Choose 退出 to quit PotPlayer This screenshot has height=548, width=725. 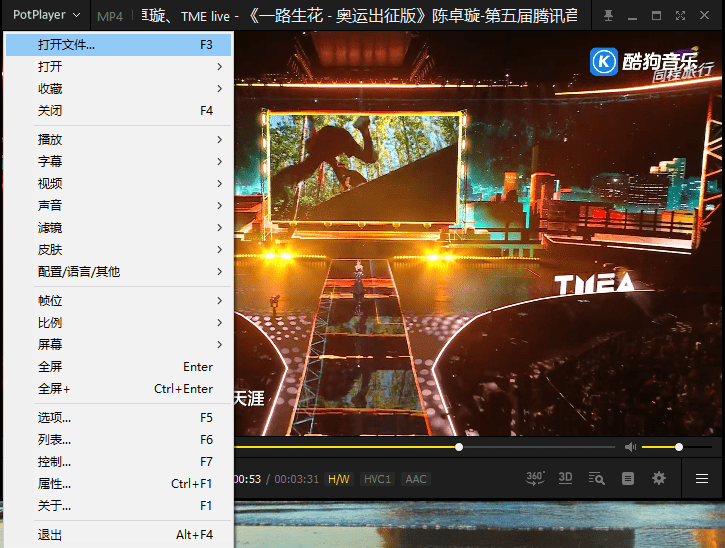[x=118, y=535]
